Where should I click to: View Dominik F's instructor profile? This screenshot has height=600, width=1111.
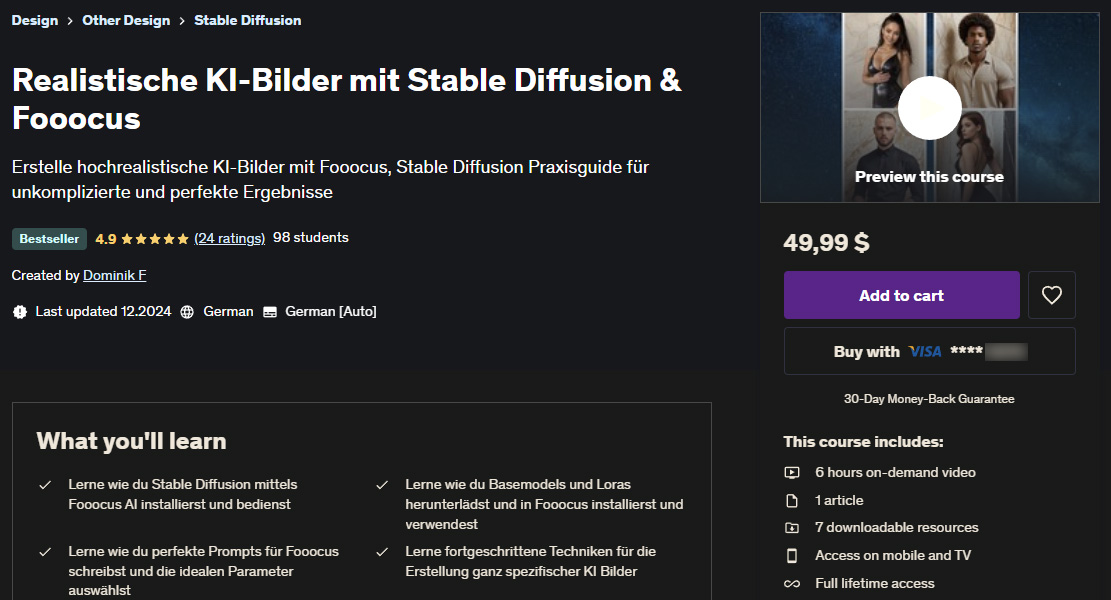(x=114, y=275)
